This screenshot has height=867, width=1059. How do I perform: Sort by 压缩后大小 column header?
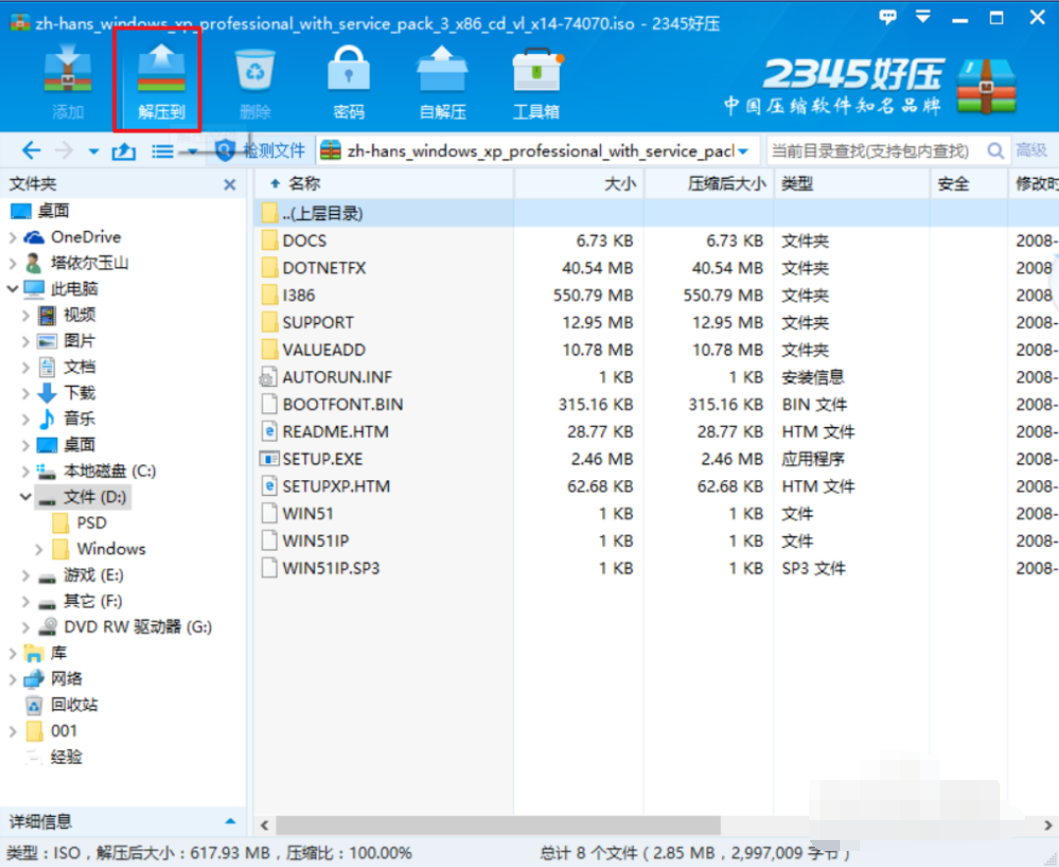pyautogui.click(x=726, y=184)
